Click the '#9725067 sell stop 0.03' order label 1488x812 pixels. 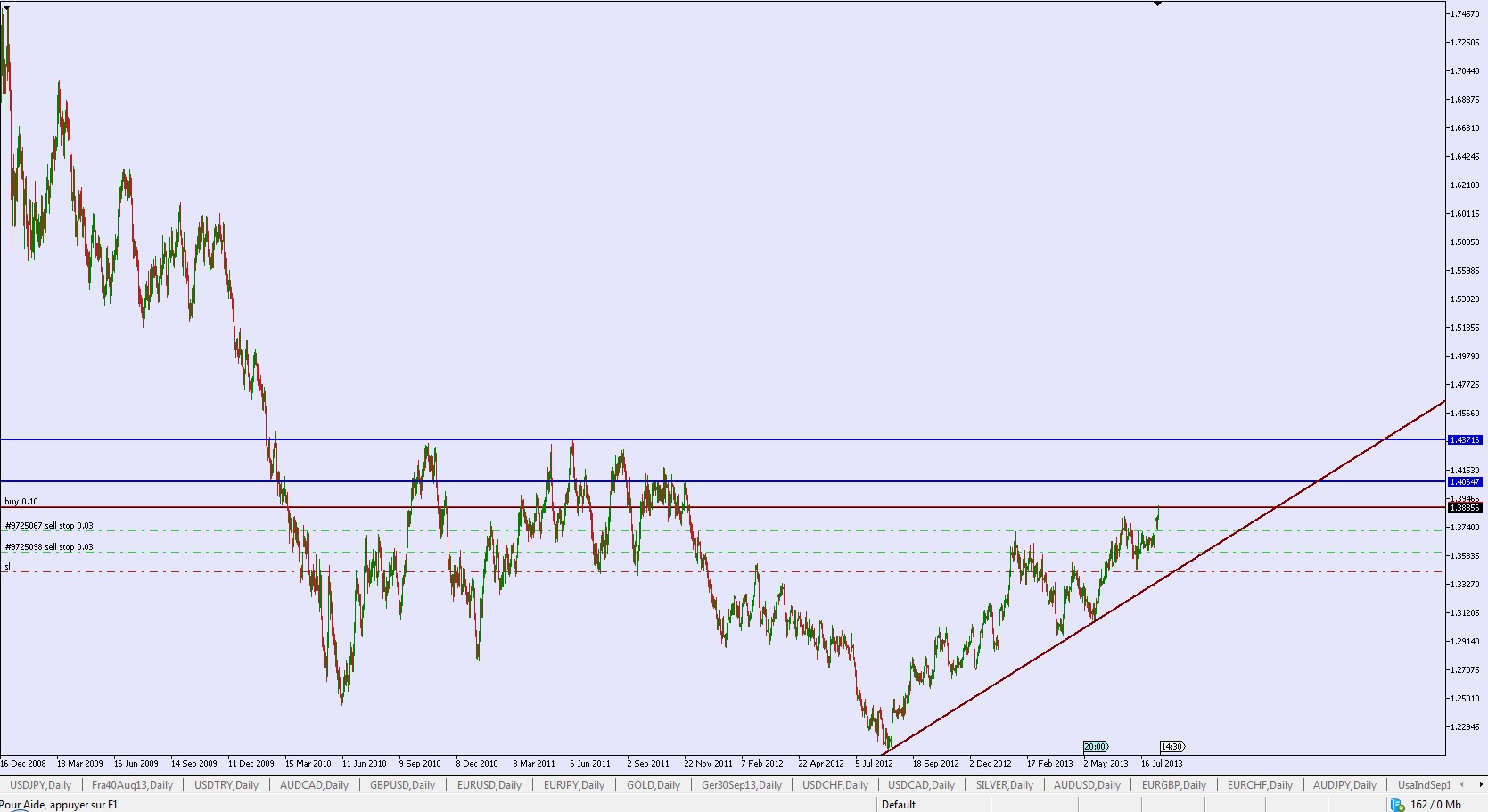49,526
